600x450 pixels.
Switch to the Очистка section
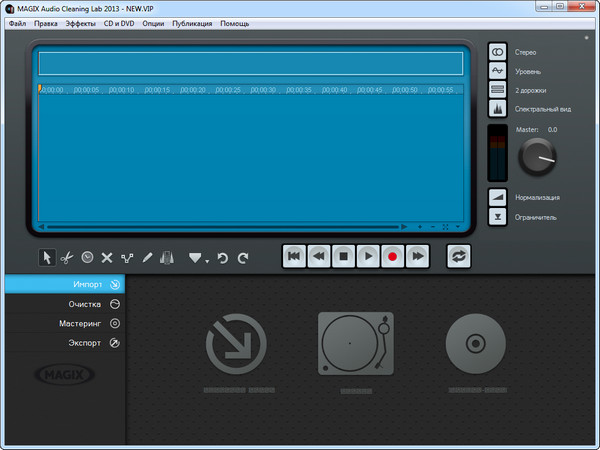click(x=65, y=304)
